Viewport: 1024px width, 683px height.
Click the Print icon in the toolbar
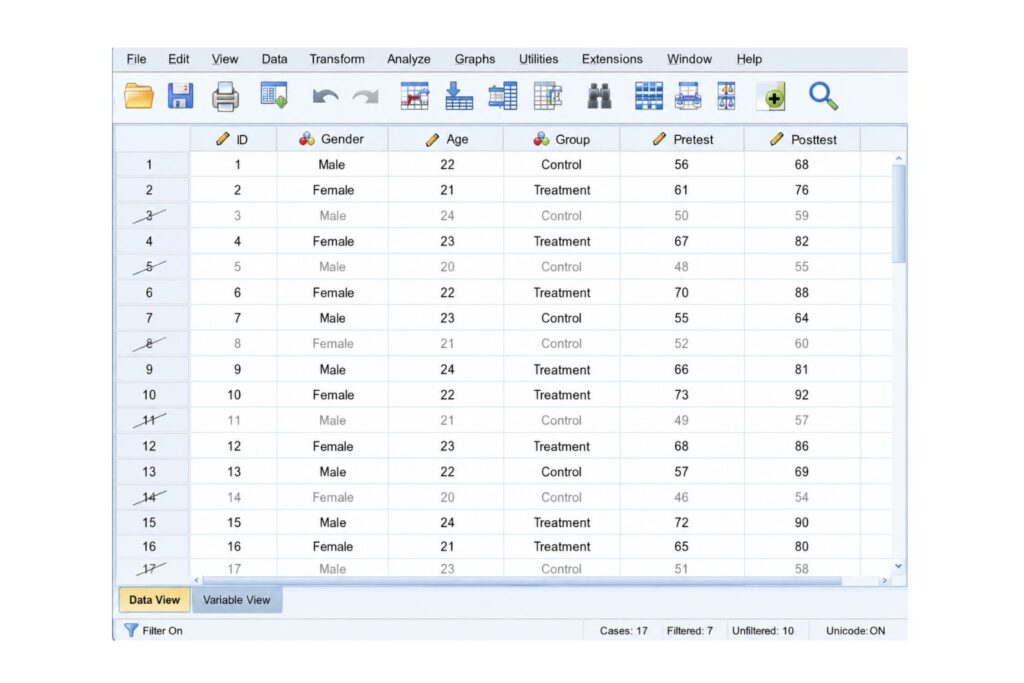[225, 97]
